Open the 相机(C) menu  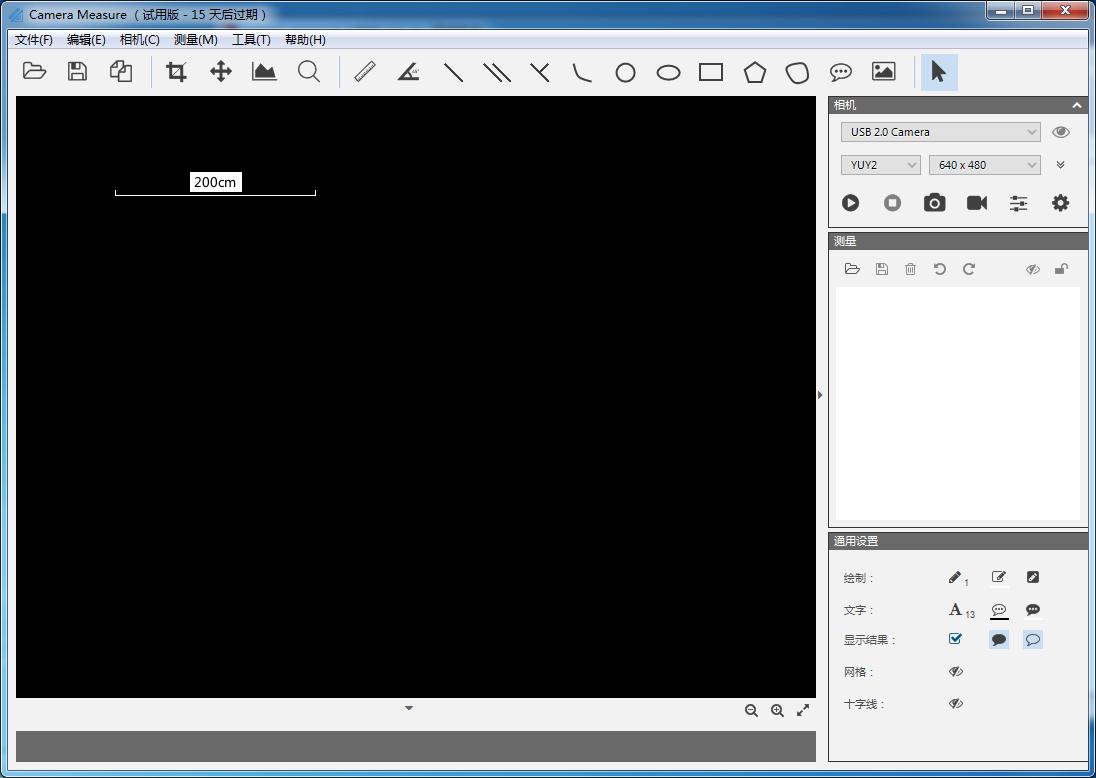[139, 40]
